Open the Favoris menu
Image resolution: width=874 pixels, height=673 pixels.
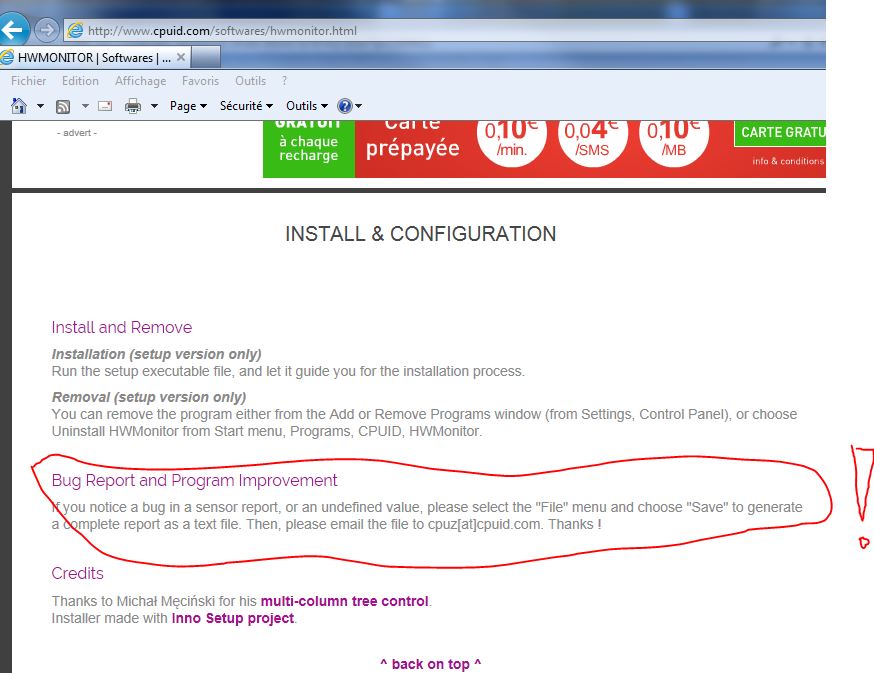(x=200, y=81)
